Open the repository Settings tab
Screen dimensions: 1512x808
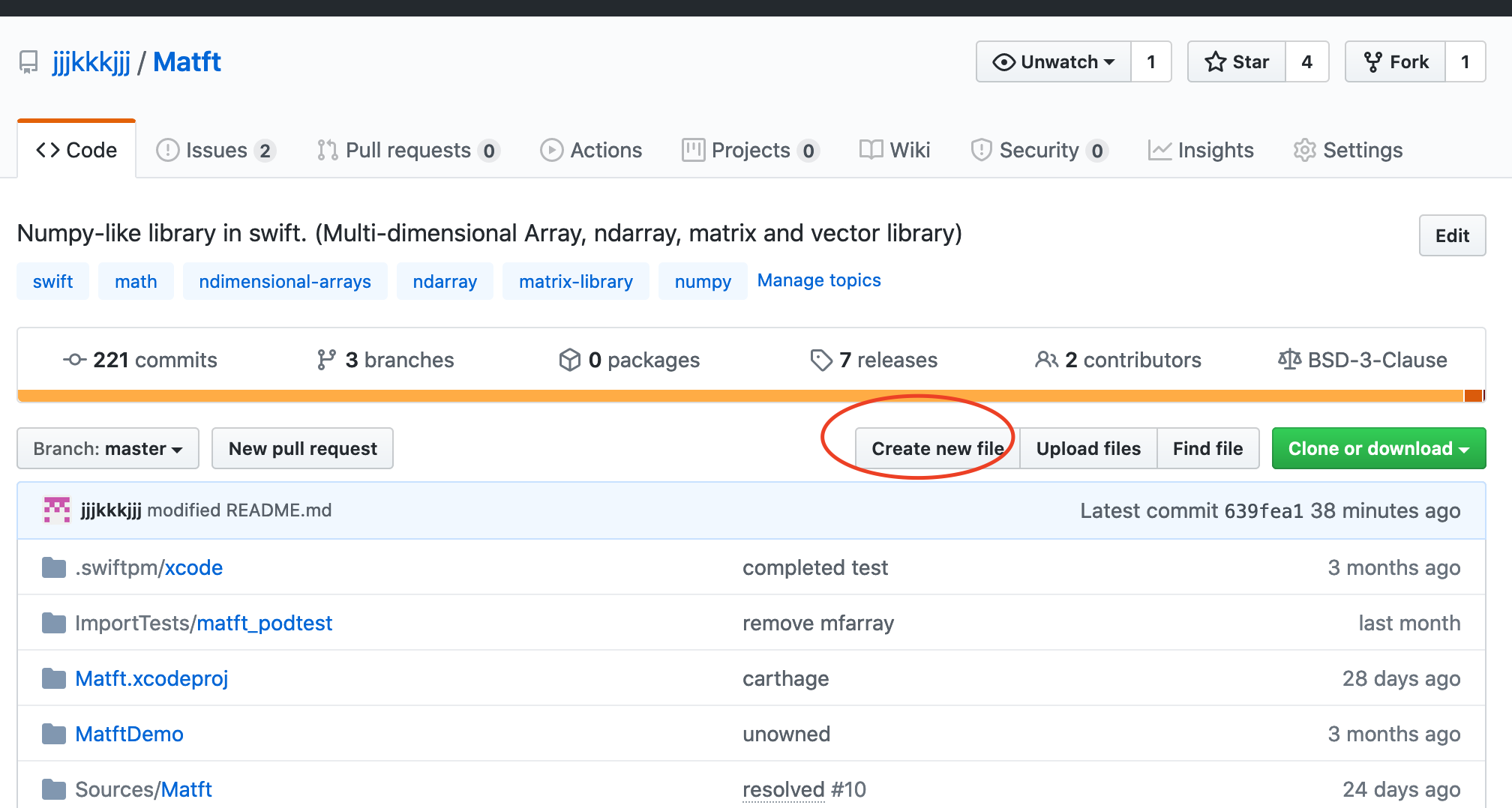click(1348, 150)
